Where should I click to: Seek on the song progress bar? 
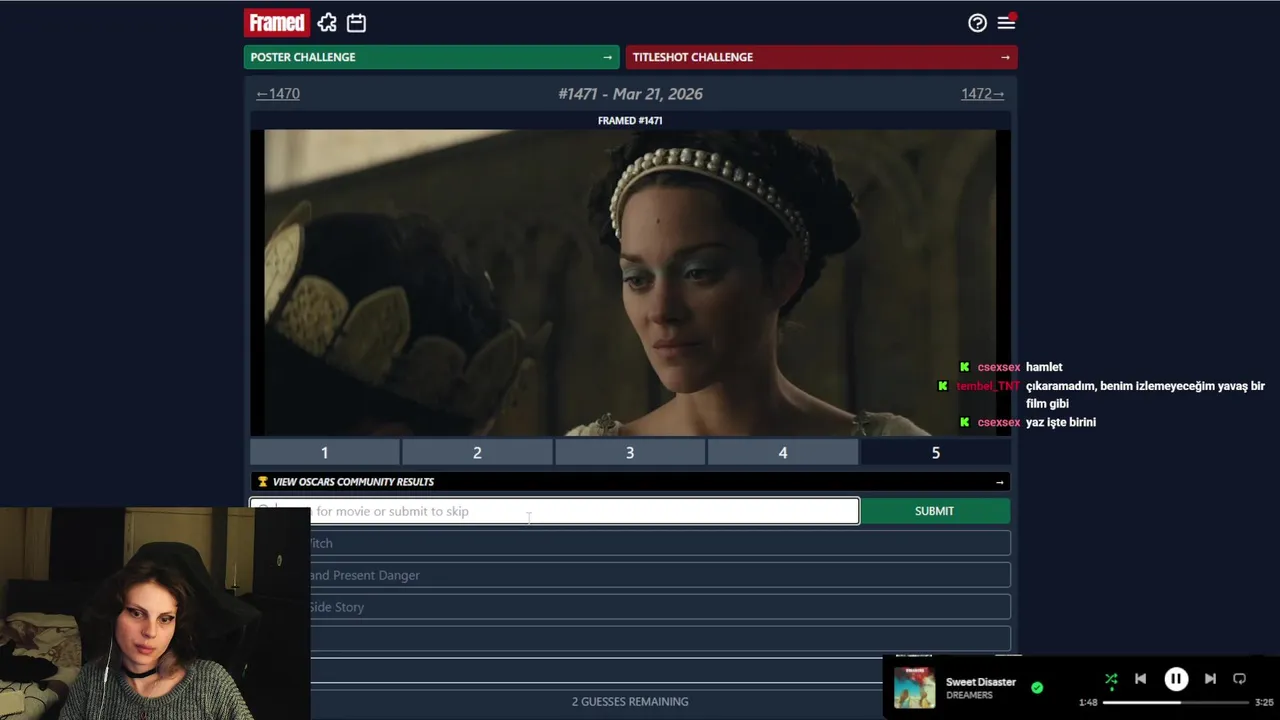click(1175, 702)
